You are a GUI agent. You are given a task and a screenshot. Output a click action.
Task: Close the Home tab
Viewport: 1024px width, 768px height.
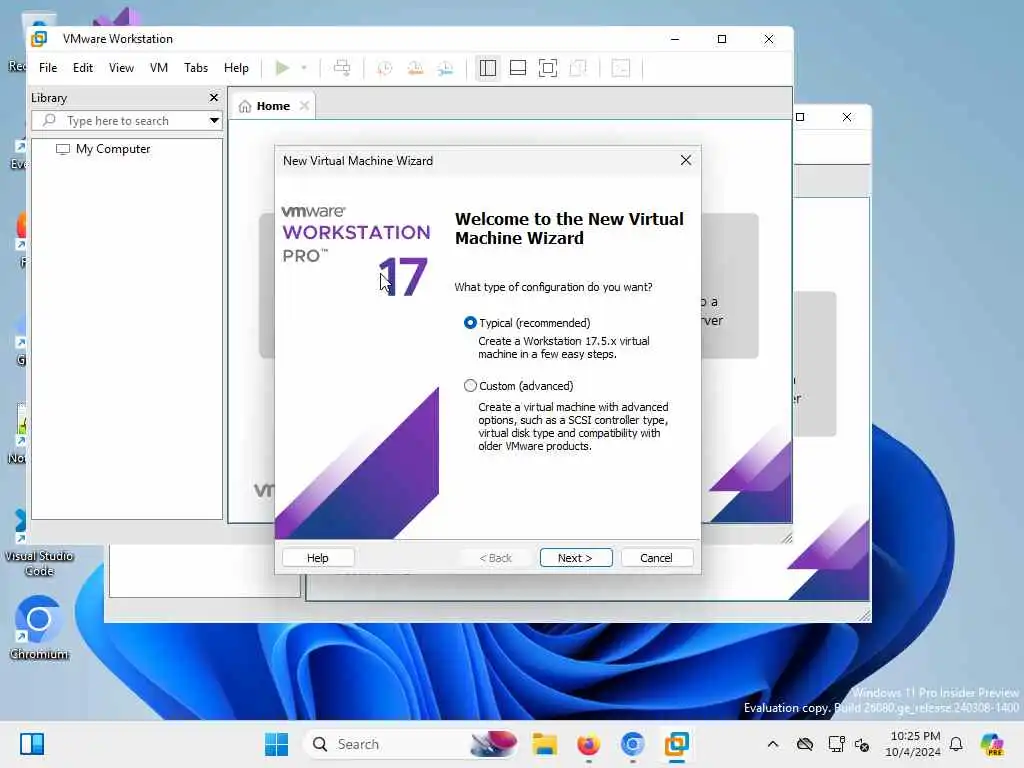click(x=304, y=106)
